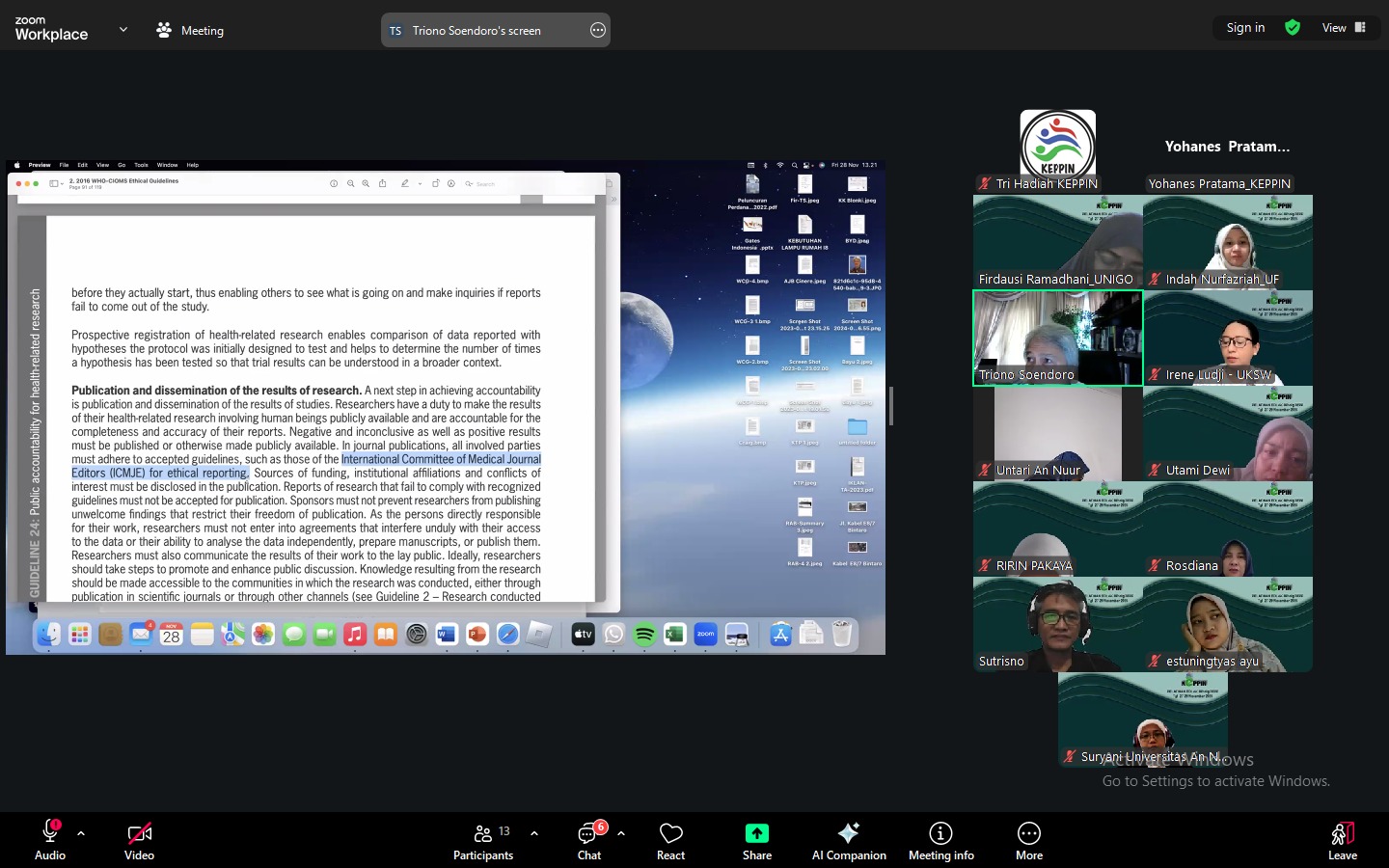Viewport: 1389px width, 868px height.
Task: Select the Meeting tab
Action: click(x=190, y=31)
